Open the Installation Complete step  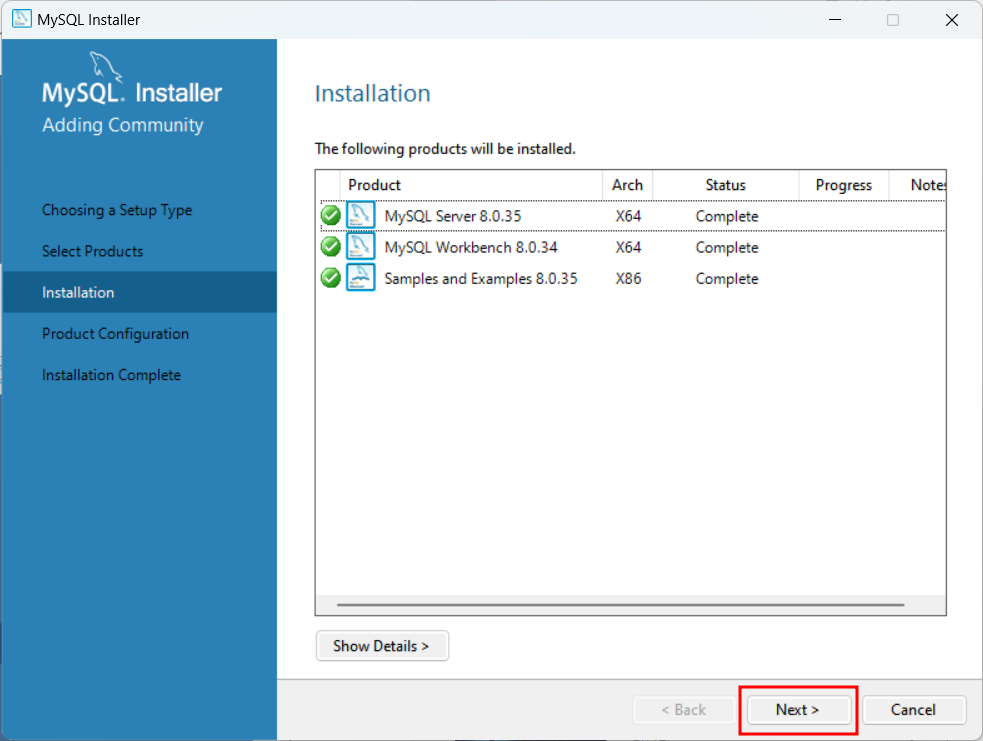[112, 375]
